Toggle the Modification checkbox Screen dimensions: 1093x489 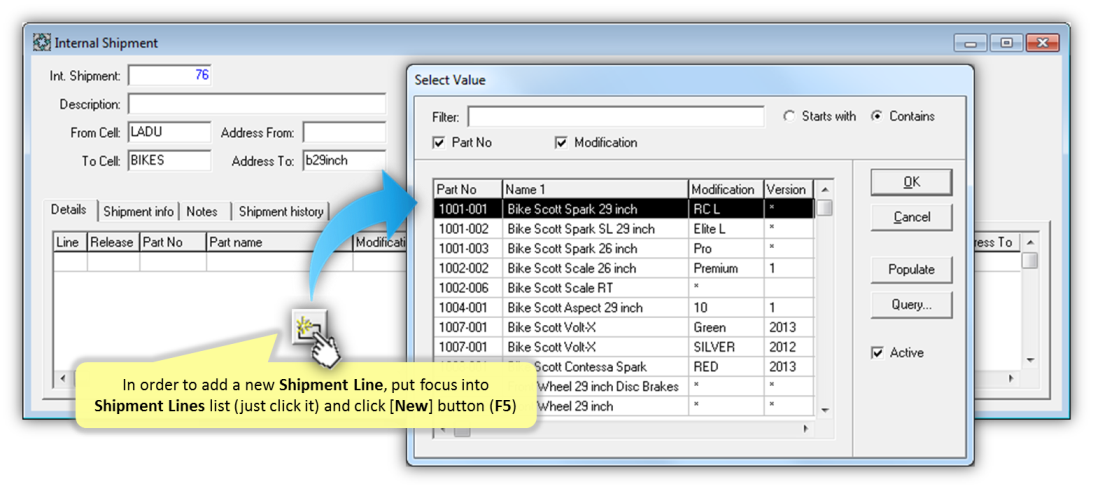pyautogui.click(x=561, y=142)
